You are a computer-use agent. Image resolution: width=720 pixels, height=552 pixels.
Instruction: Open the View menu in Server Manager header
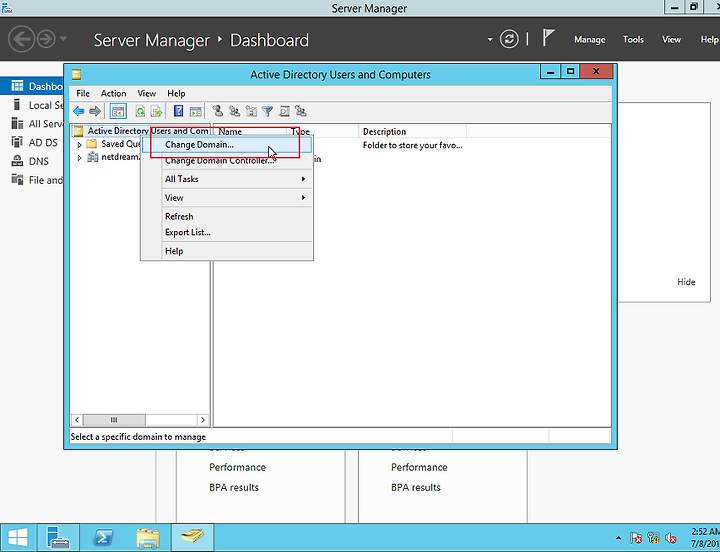pyautogui.click(x=671, y=39)
